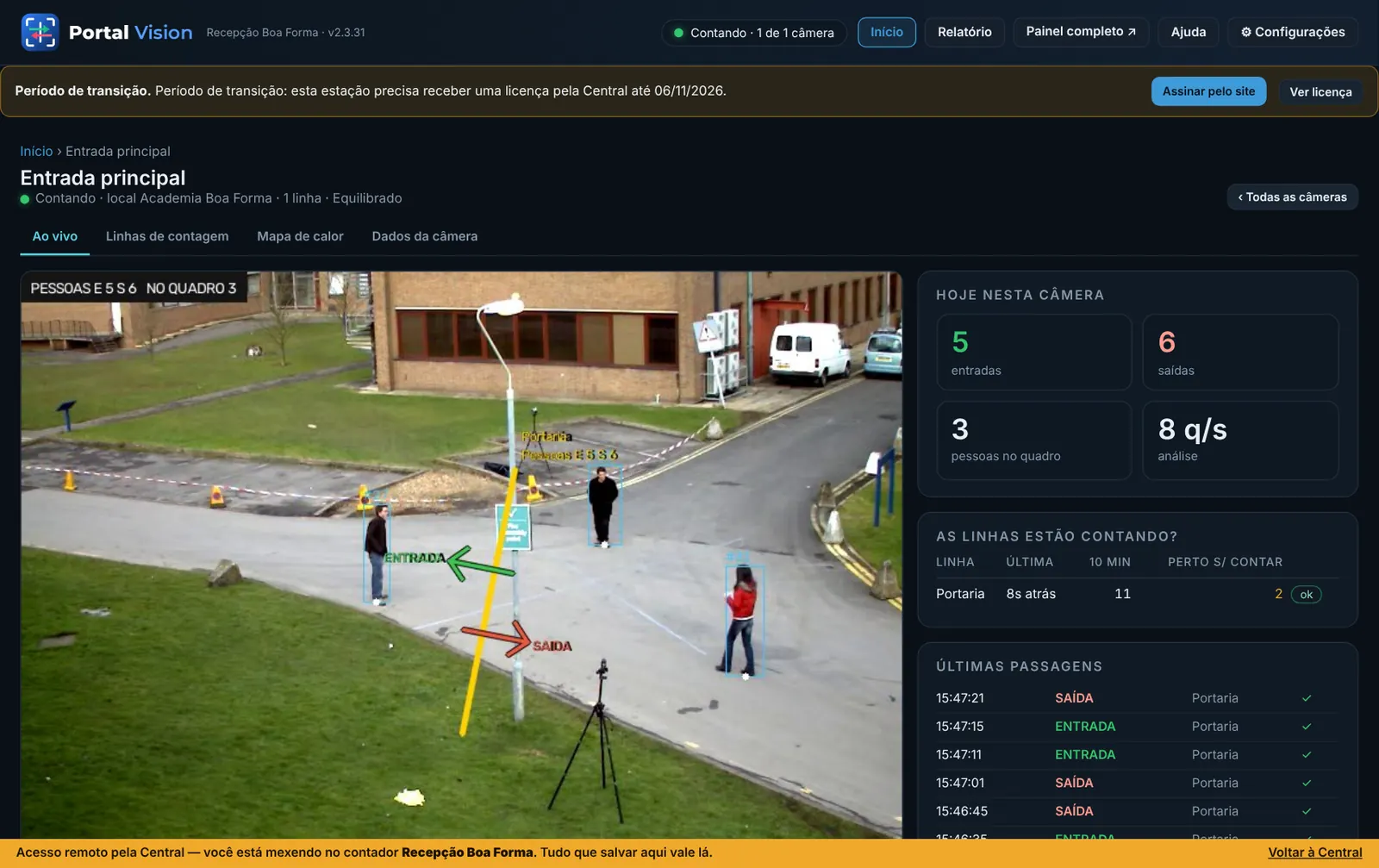Click the live camera video feed
This screenshot has width=1379, height=868.
[x=461, y=555]
